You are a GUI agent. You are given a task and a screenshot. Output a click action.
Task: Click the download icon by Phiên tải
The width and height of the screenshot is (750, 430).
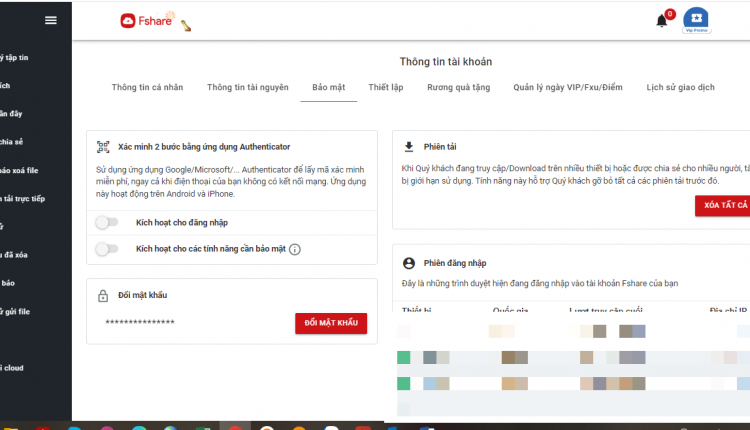(x=409, y=147)
